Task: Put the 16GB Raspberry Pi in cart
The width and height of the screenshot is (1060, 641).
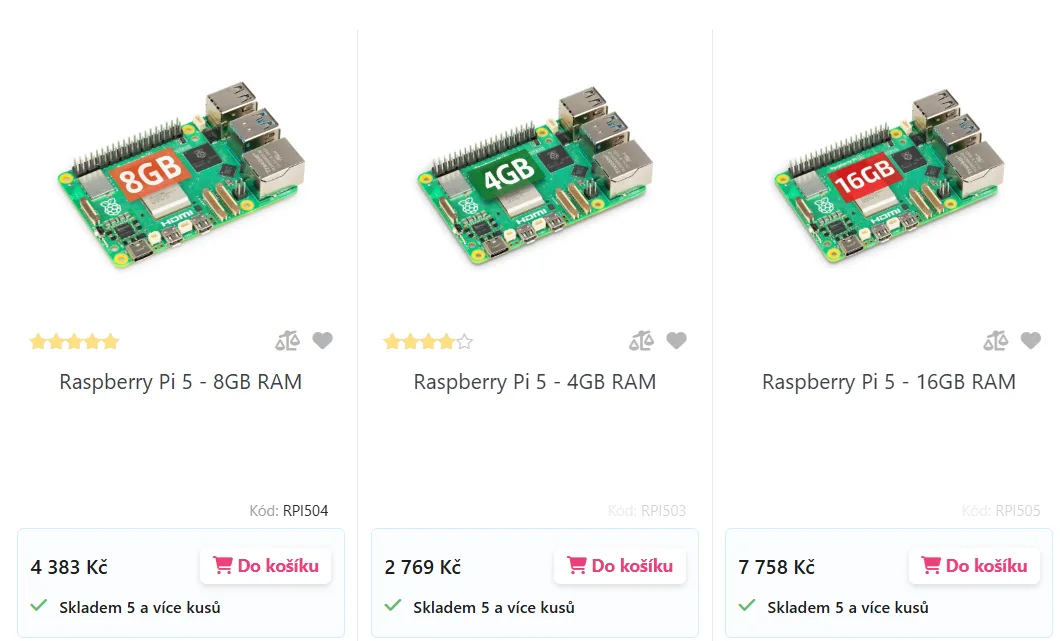Action: tap(974, 566)
